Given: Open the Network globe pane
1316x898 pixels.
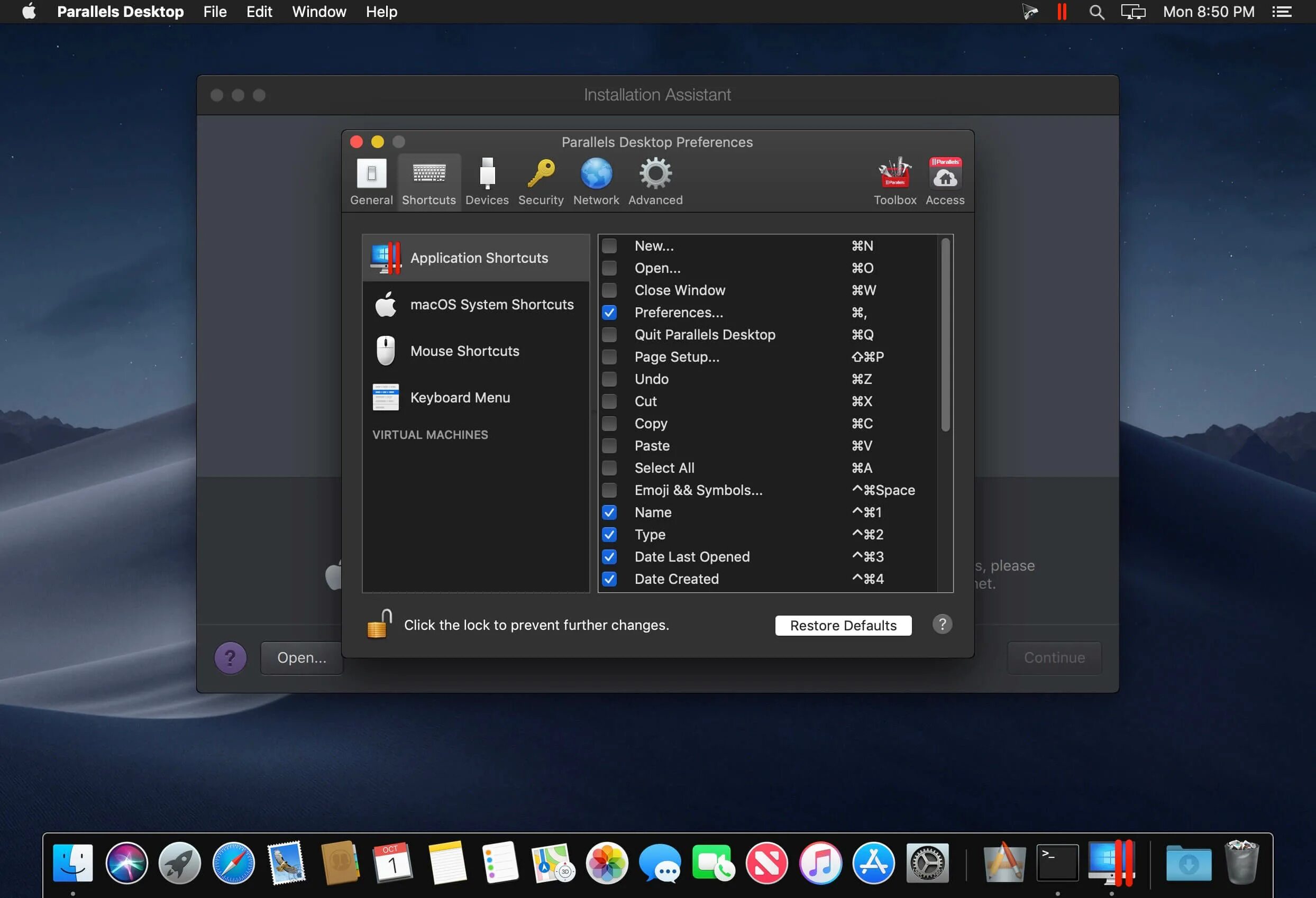Looking at the screenshot, I should coord(596,182).
